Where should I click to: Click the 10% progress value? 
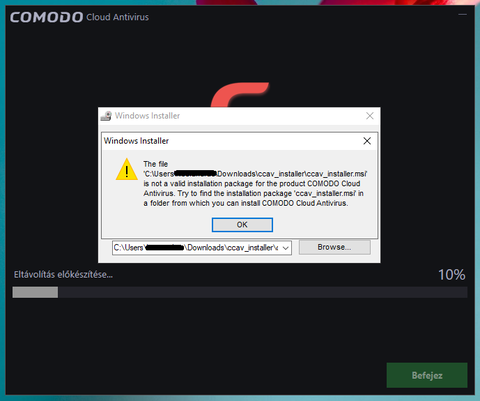point(452,275)
